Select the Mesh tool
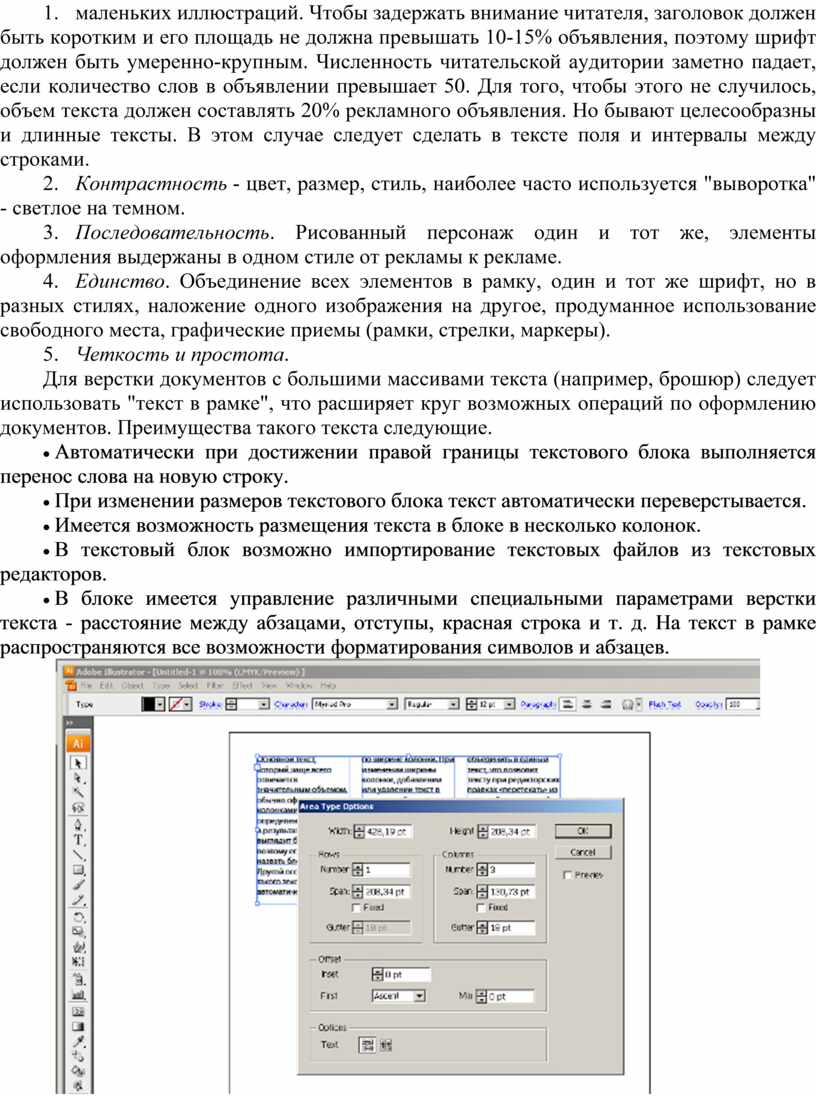Image resolution: width=816 pixels, height=1096 pixels. point(78,1011)
